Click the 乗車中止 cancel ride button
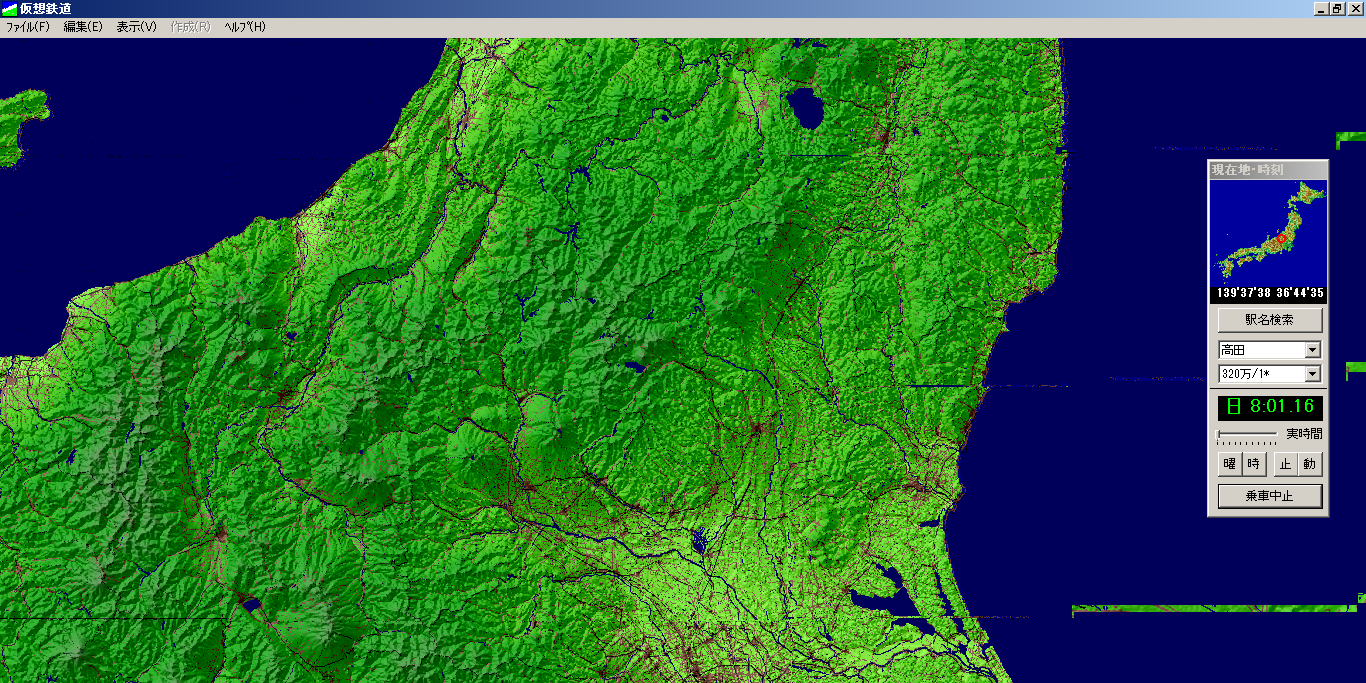The width and height of the screenshot is (1366, 683). click(x=1269, y=496)
